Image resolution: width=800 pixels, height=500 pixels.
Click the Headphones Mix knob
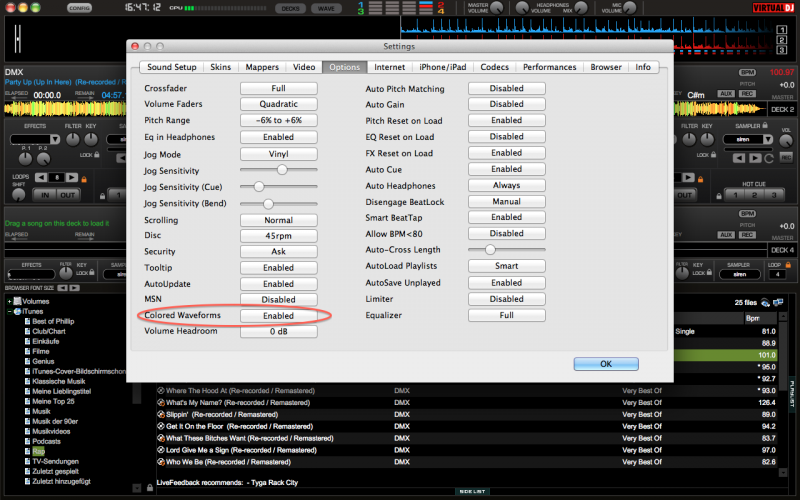point(581,8)
